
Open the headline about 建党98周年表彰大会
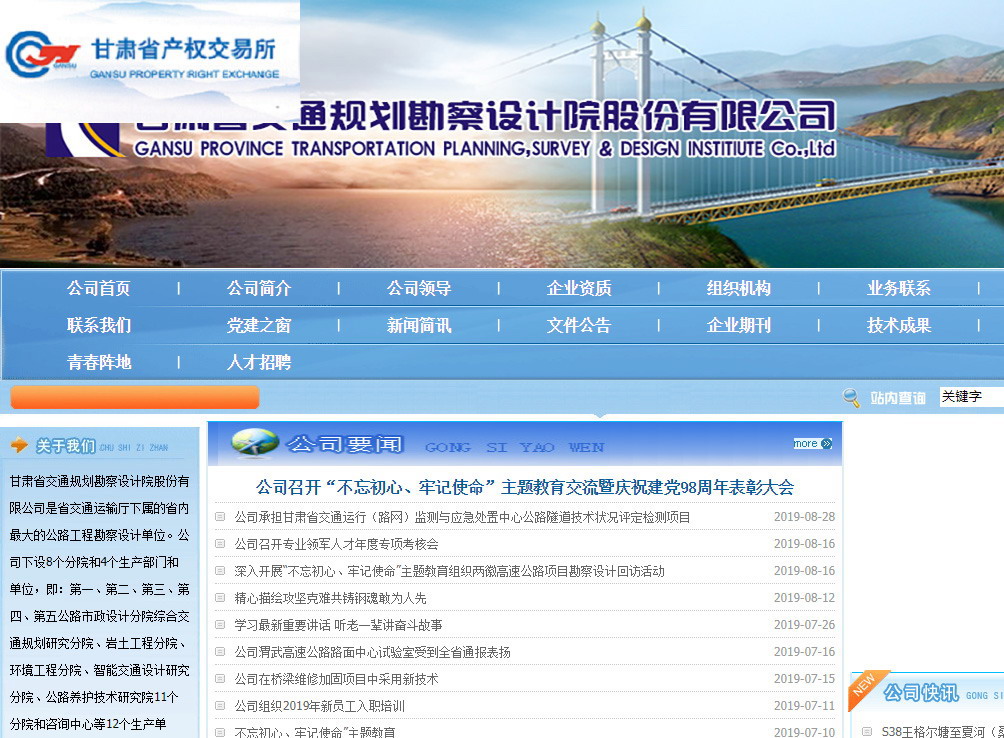click(x=524, y=488)
